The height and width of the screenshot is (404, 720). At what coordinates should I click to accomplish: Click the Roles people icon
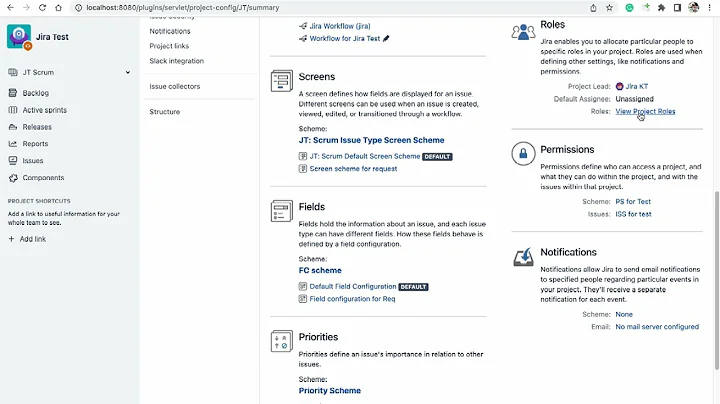[x=523, y=32]
